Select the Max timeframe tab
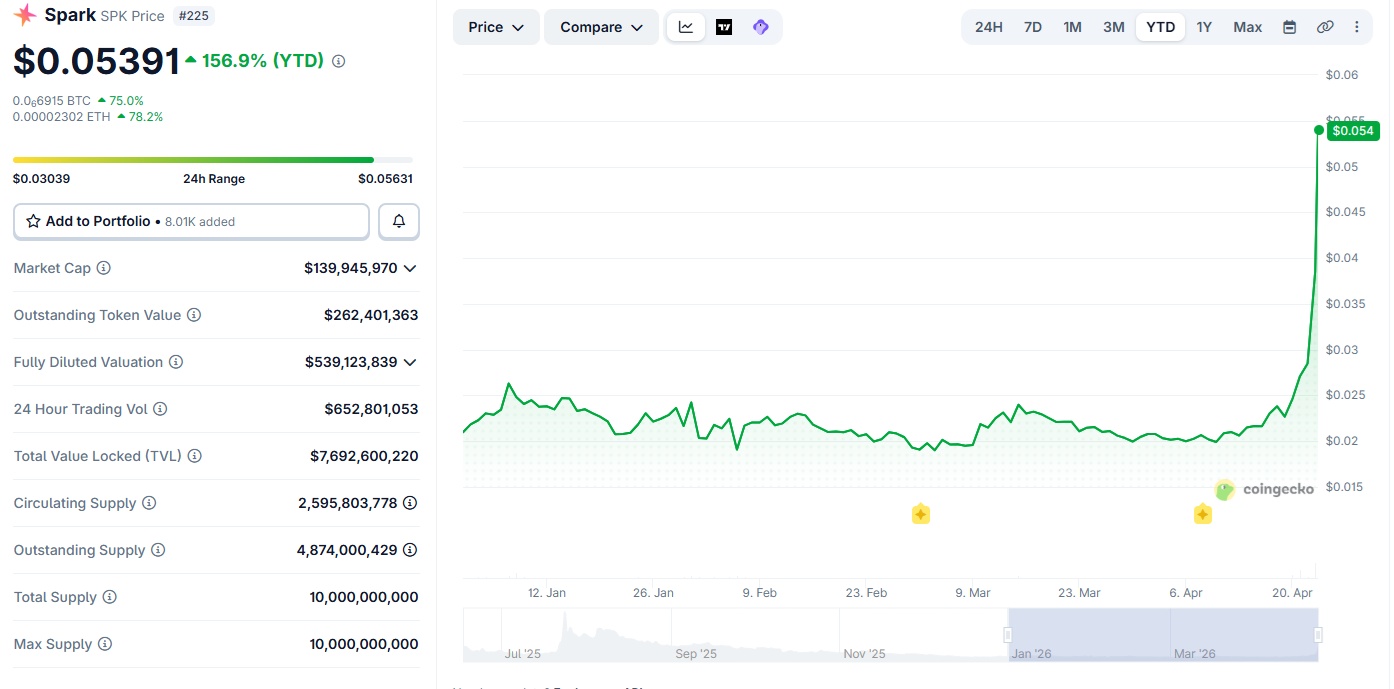The height and width of the screenshot is (689, 1394). 1247,27
